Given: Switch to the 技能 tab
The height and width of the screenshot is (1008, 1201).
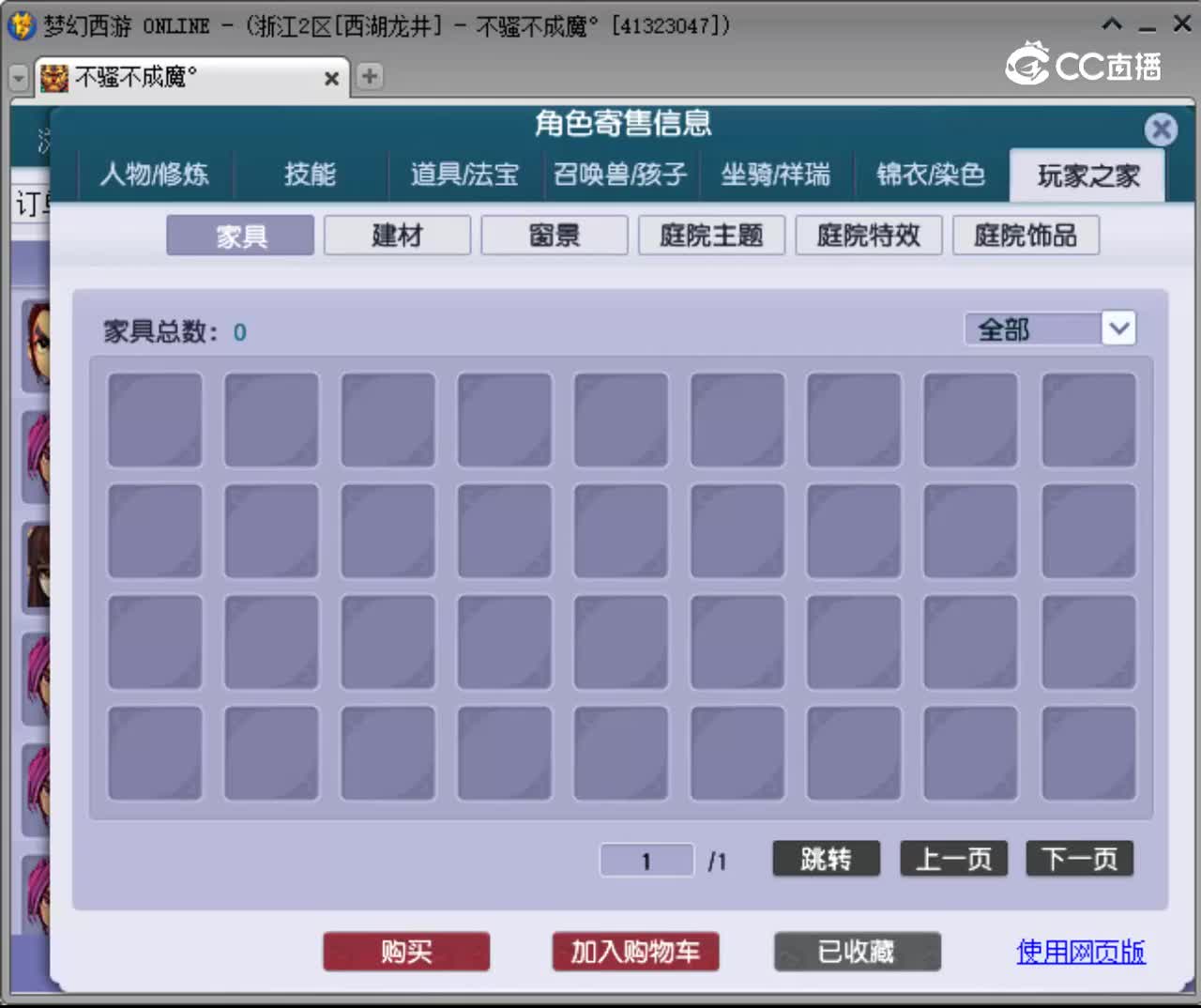Looking at the screenshot, I should click(x=310, y=175).
